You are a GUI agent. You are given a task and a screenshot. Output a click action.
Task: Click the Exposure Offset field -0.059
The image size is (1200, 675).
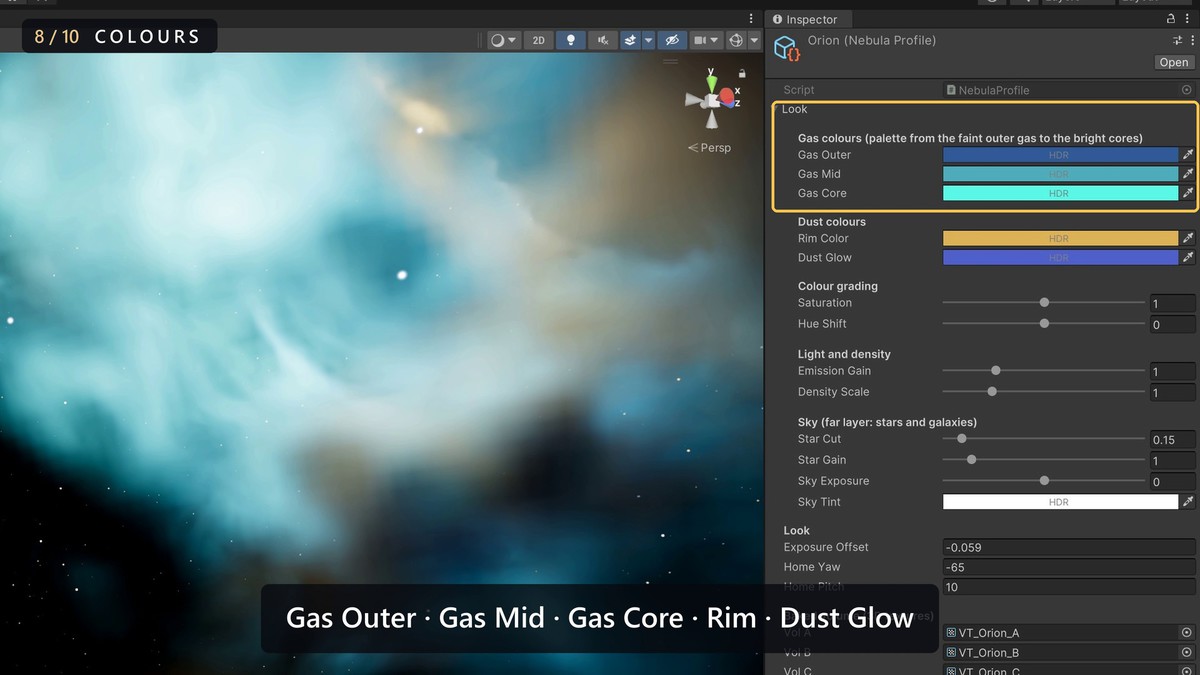tap(1069, 547)
